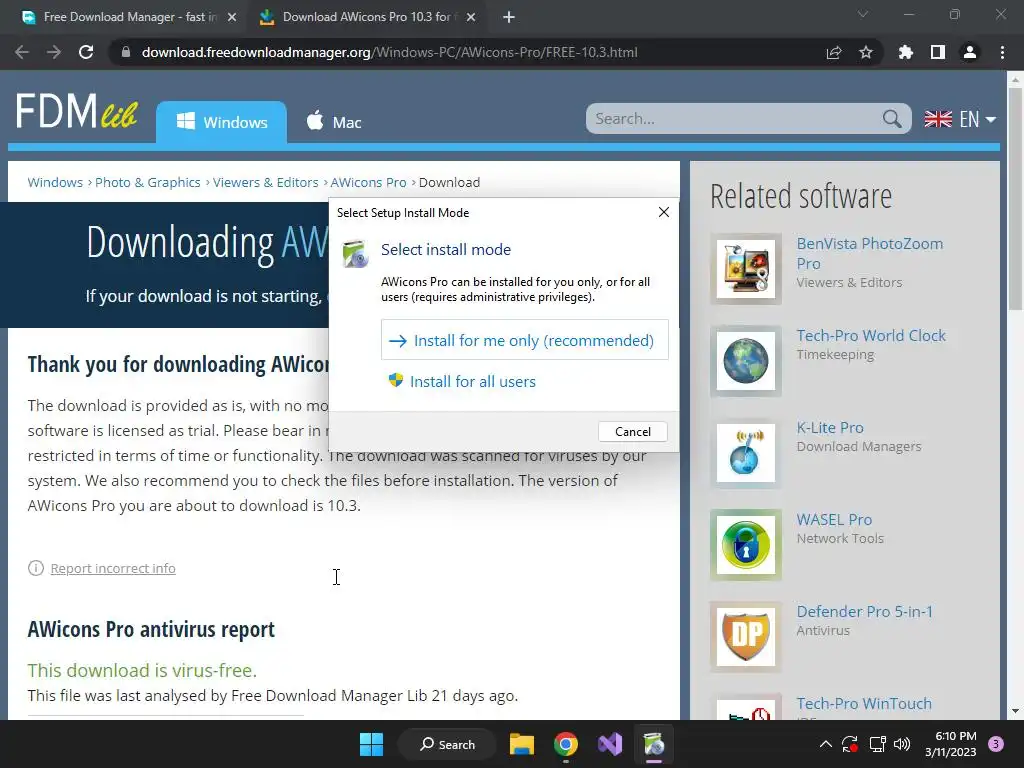Click the page vertical scrollbar
Image resolution: width=1024 pixels, height=768 pixels.
tap(1015, 199)
